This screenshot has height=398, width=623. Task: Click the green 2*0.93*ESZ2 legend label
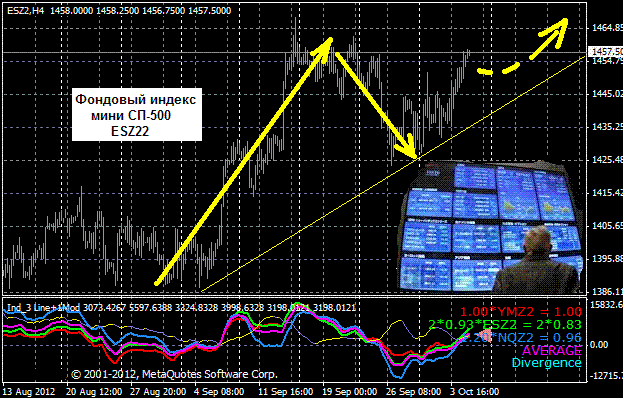505,325
